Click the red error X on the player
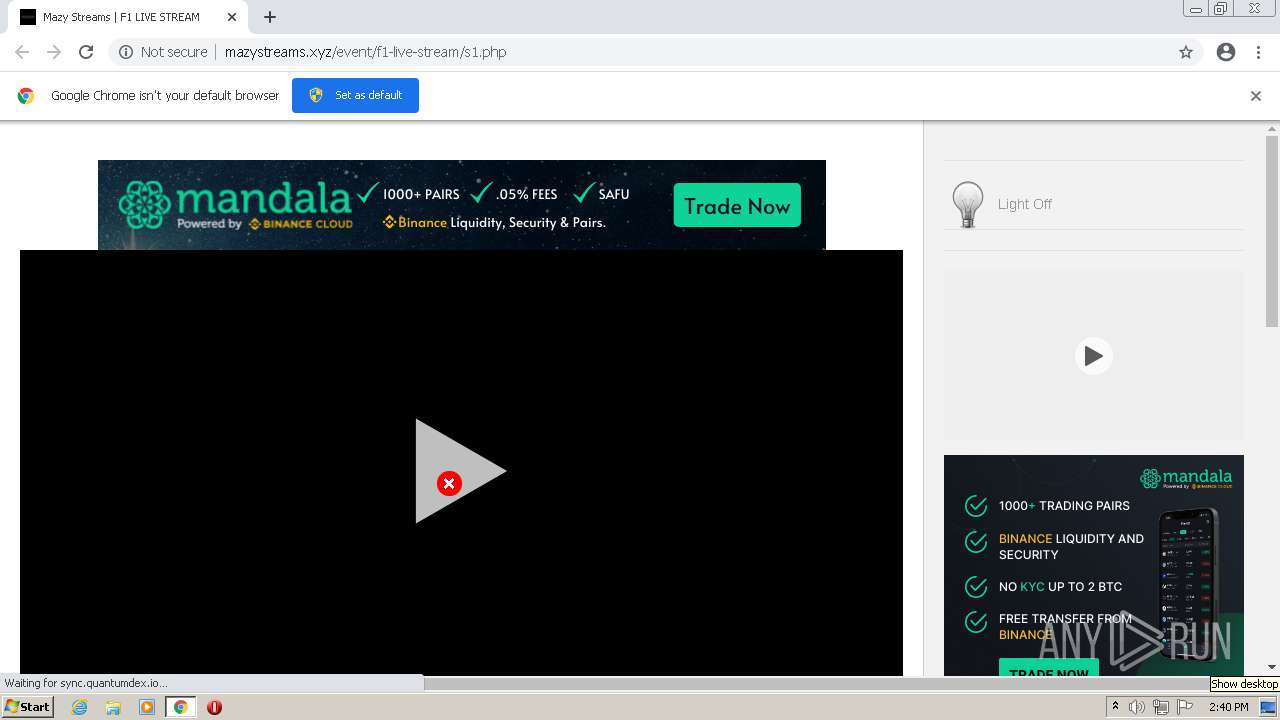The width and height of the screenshot is (1280, 720). pyautogui.click(x=449, y=484)
